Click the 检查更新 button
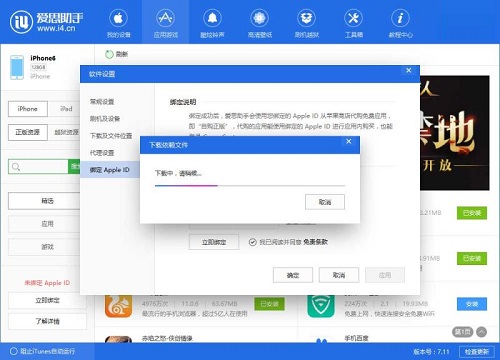 pos(477,352)
